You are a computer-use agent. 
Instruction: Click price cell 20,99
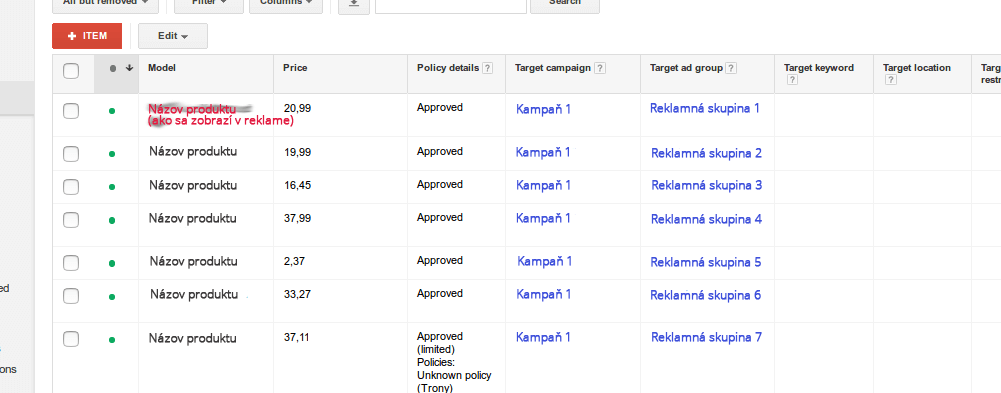click(x=297, y=108)
